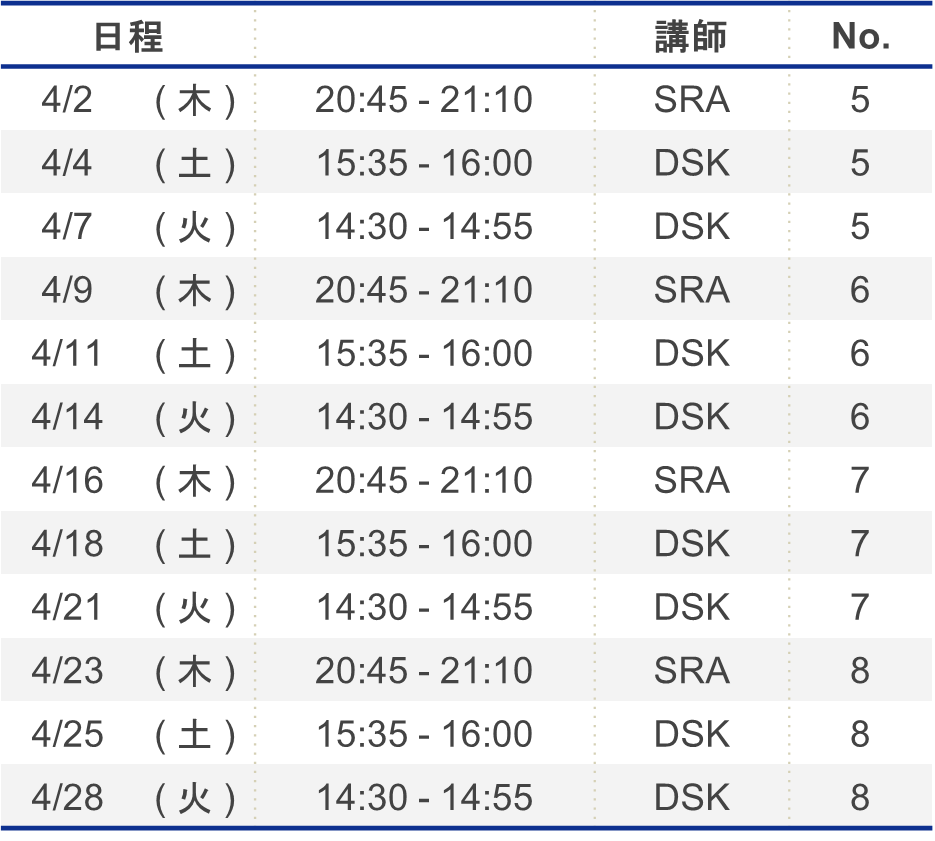The height and width of the screenshot is (841, 935).
Task: Select the (土) weekday label for 4/25
Action: 196,735
